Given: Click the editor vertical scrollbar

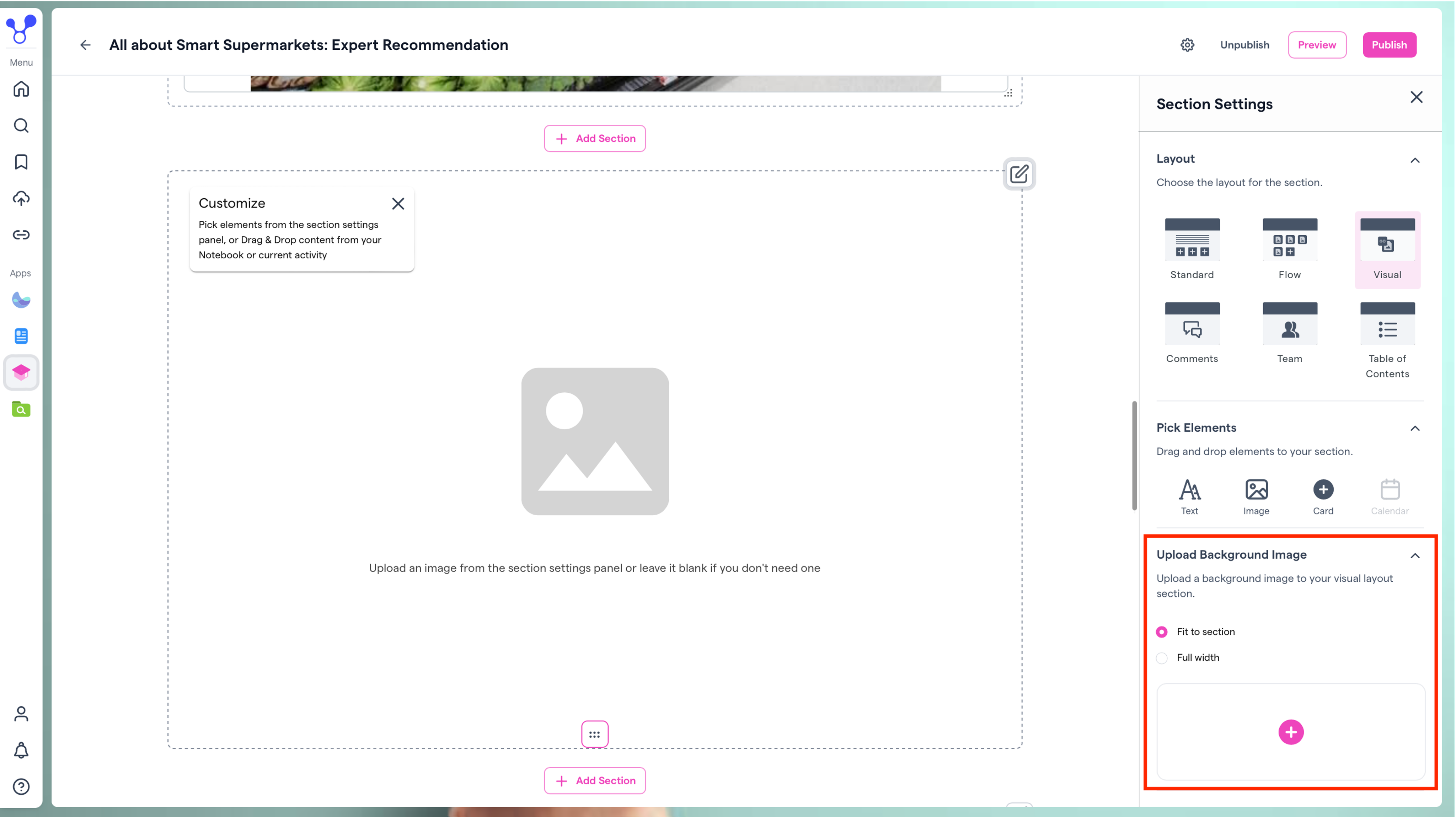Looking at the screenshot, I should 1134,455.
